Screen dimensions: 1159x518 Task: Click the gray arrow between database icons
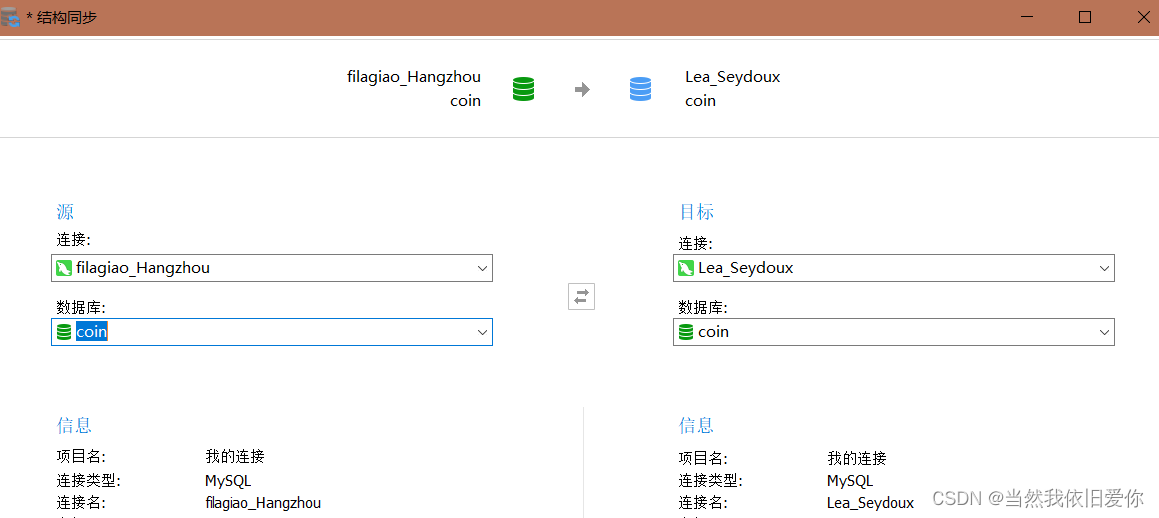pos(582,89)
